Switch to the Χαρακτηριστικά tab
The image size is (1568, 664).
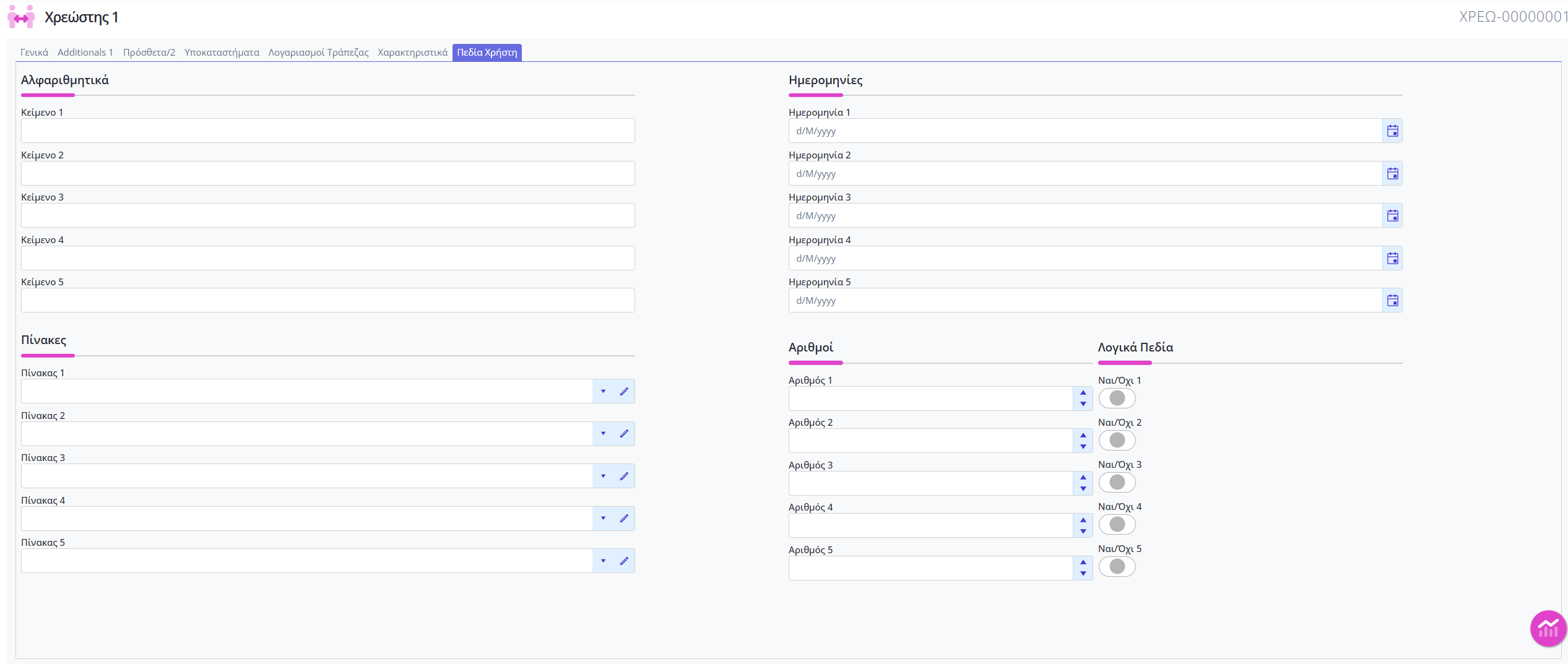click(412, 53)
